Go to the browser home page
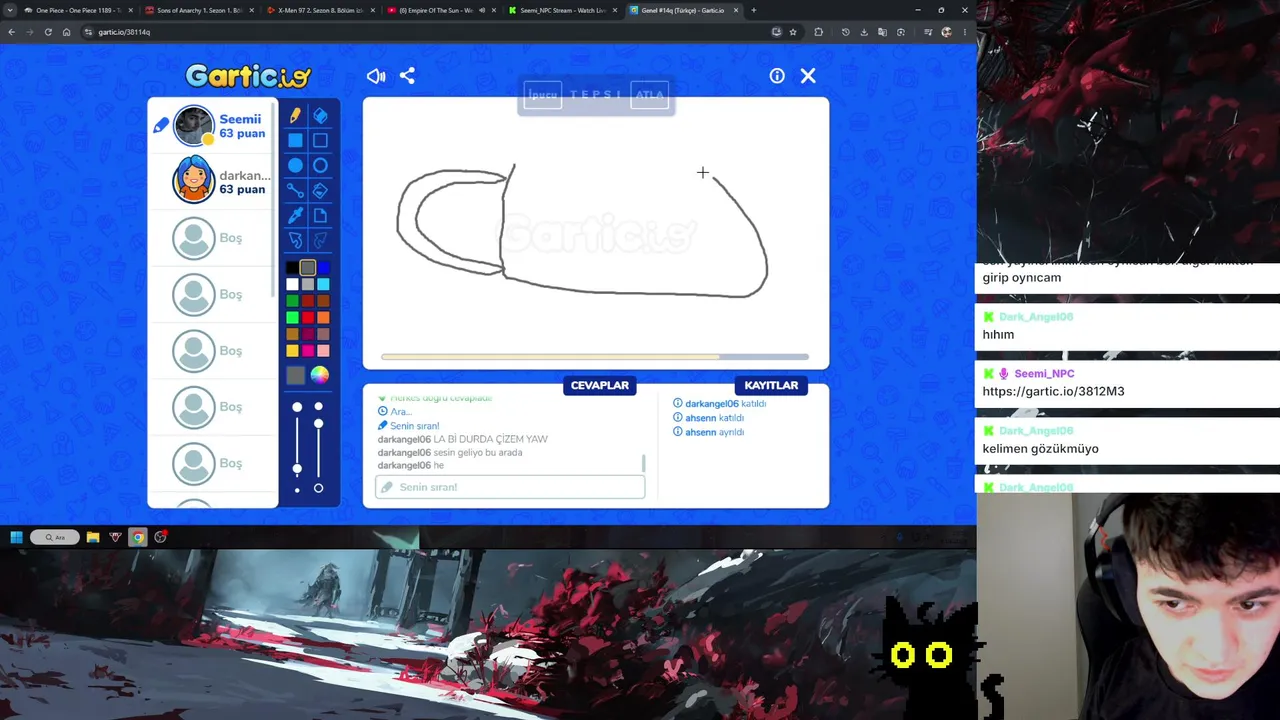The width and height of the screenshot is (1280, 720). [66, 32]
